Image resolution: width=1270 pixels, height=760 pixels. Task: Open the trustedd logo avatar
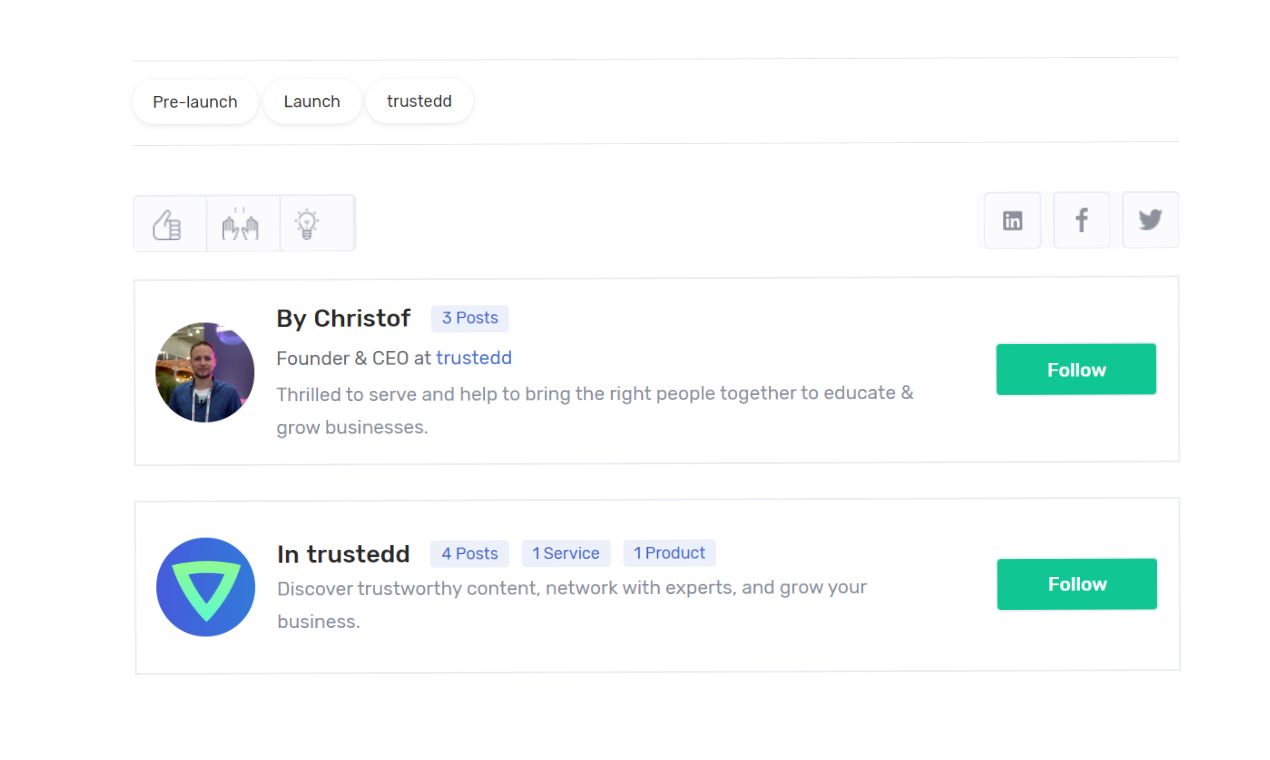(x=205, y=587)
